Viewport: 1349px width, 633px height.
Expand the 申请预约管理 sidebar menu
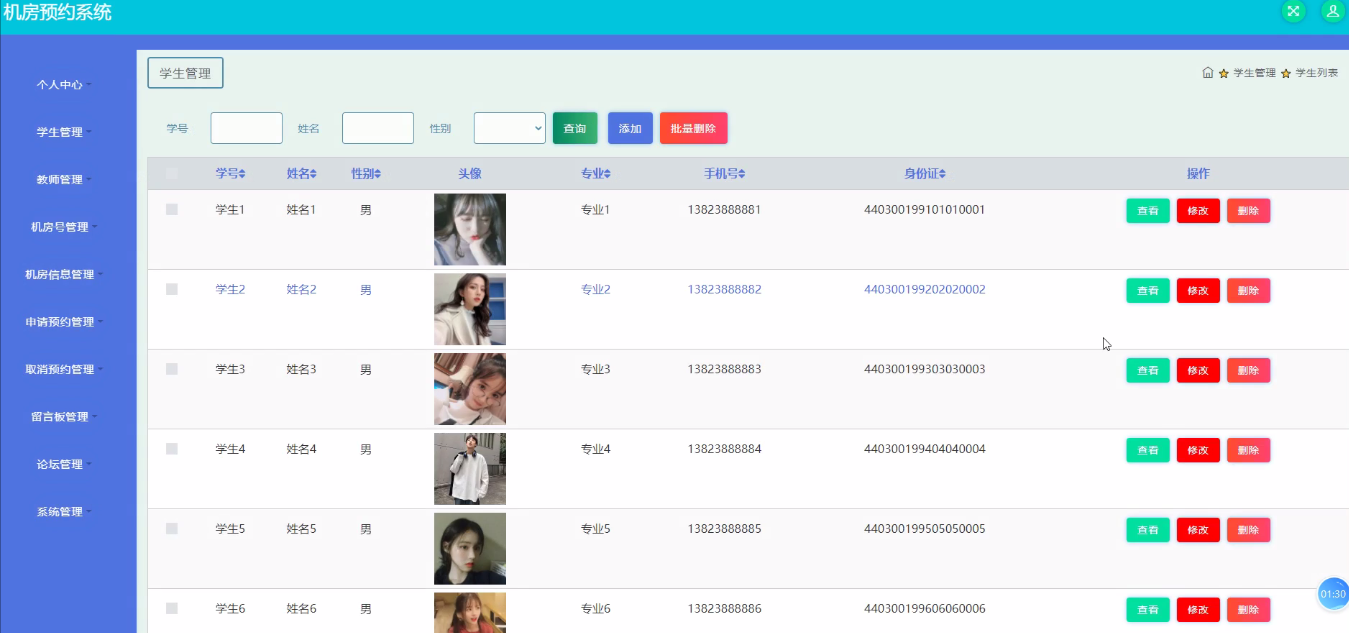click(x=64, y=322)
